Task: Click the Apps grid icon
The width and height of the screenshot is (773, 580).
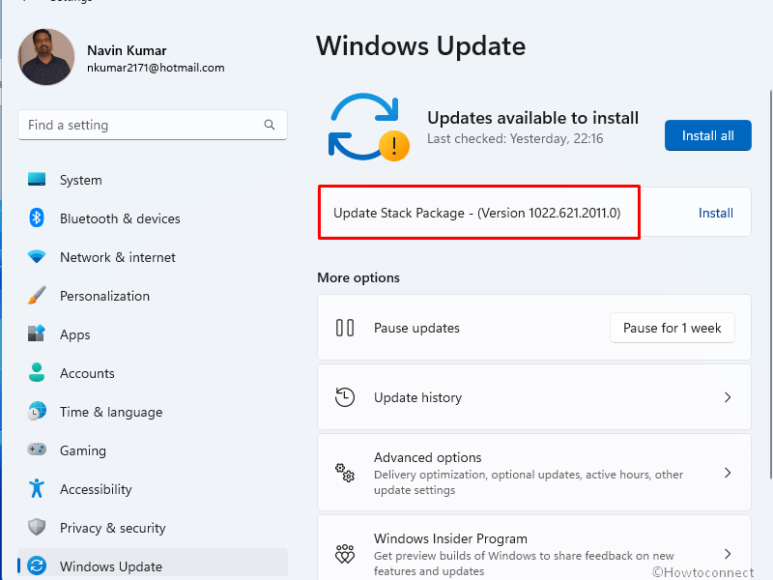Action: 36,334
